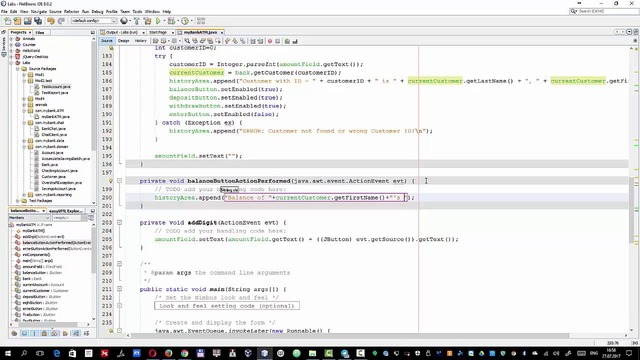Select myBankATM.java in Projects tree

tap(55, 117)
